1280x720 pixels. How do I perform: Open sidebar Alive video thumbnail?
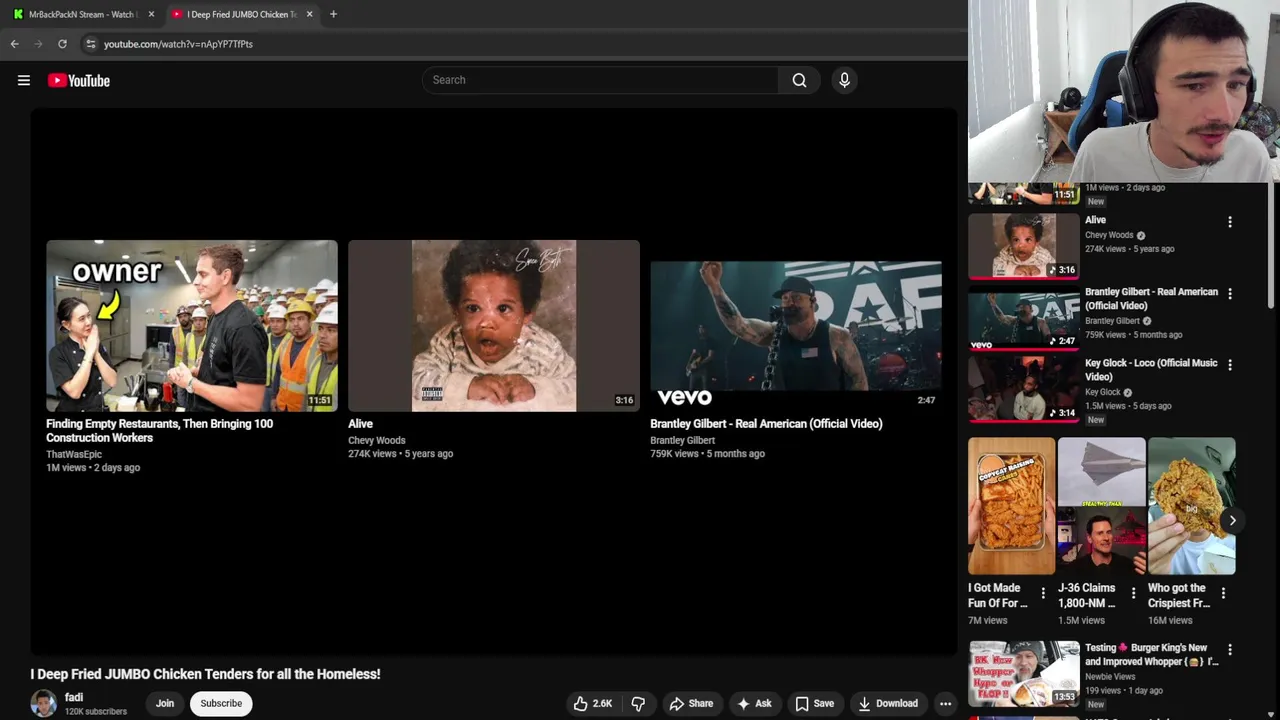(x=1024, y=245)
